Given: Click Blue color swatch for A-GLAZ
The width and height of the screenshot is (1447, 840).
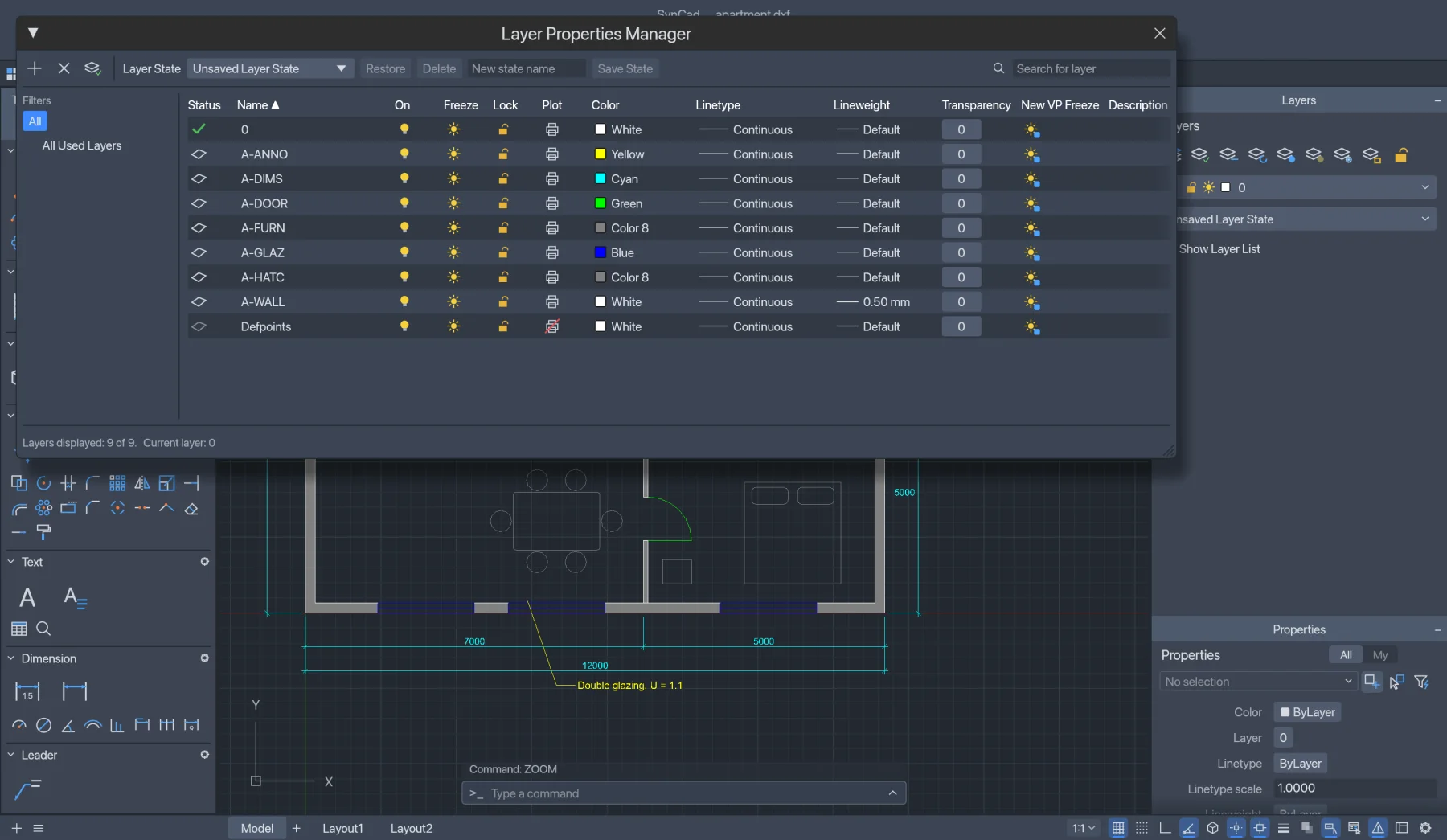Looking at the screenshot, I should pos(601,252).
